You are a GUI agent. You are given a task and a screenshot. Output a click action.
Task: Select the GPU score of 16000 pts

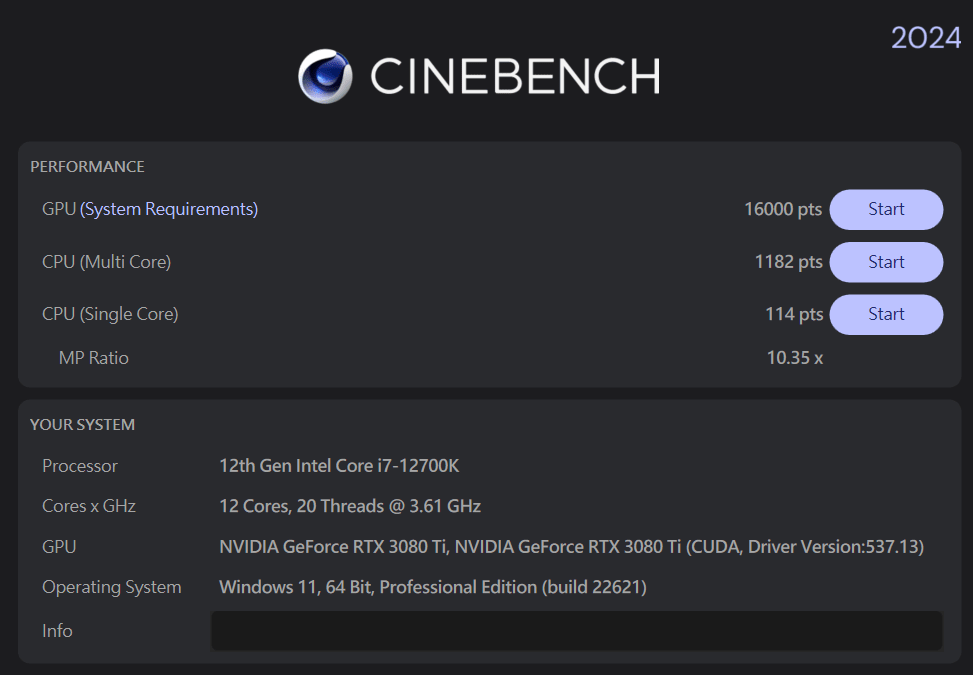click(782, 209)
